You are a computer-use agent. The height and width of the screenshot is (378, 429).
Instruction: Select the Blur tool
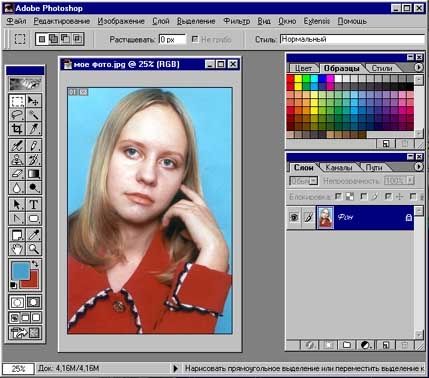(17, 188)
